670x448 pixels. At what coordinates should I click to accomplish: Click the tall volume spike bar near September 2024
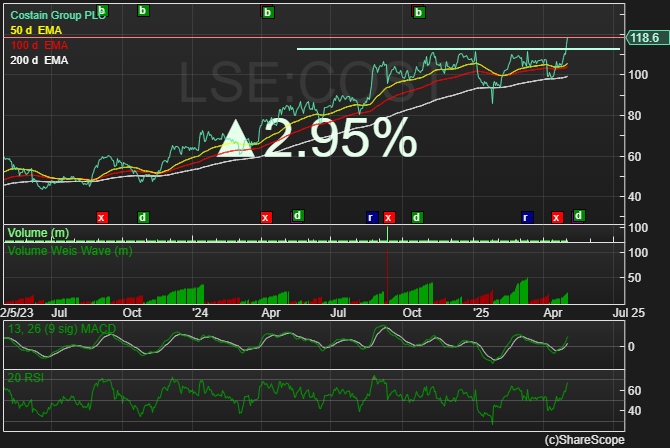[x=388, y=233]
